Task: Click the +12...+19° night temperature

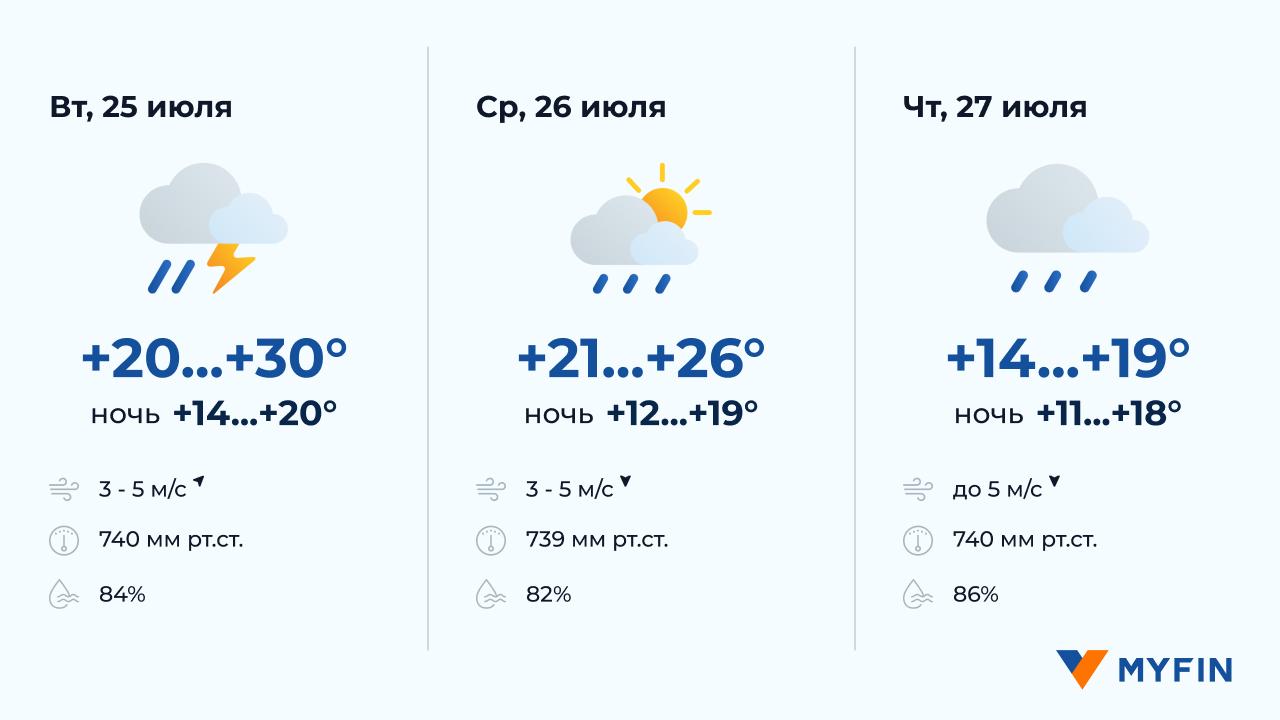Action: pyautogui.click(x=682, y=411)
